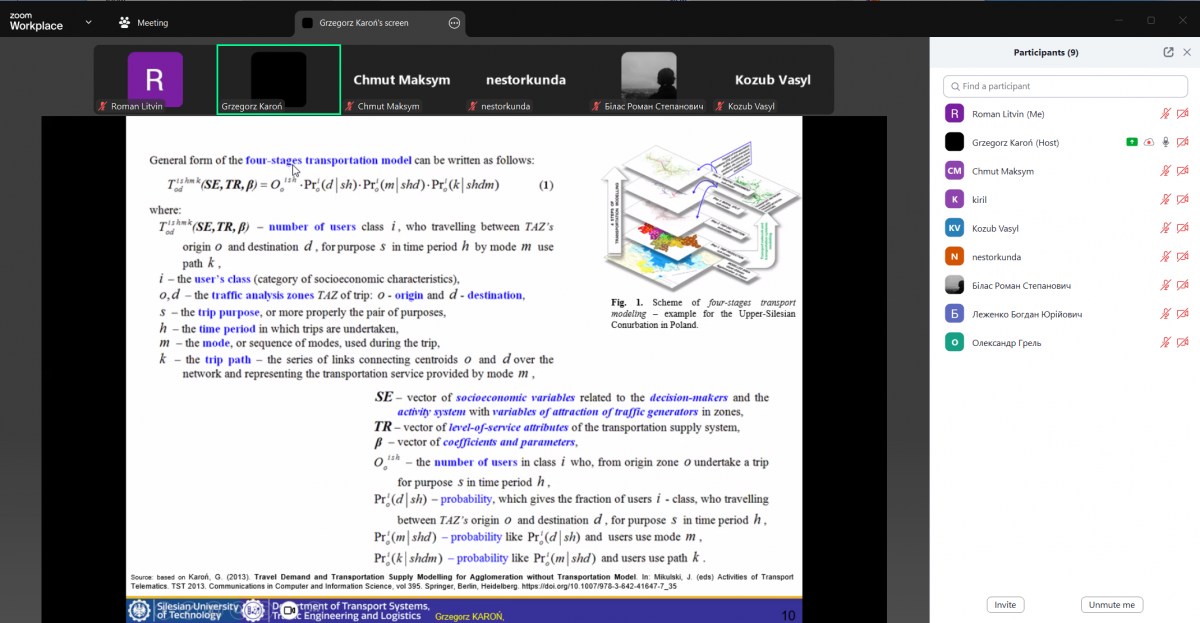Click the Find a participant search field
The height and width of the screenshot is (623, 1200).
pos(1064,86)
